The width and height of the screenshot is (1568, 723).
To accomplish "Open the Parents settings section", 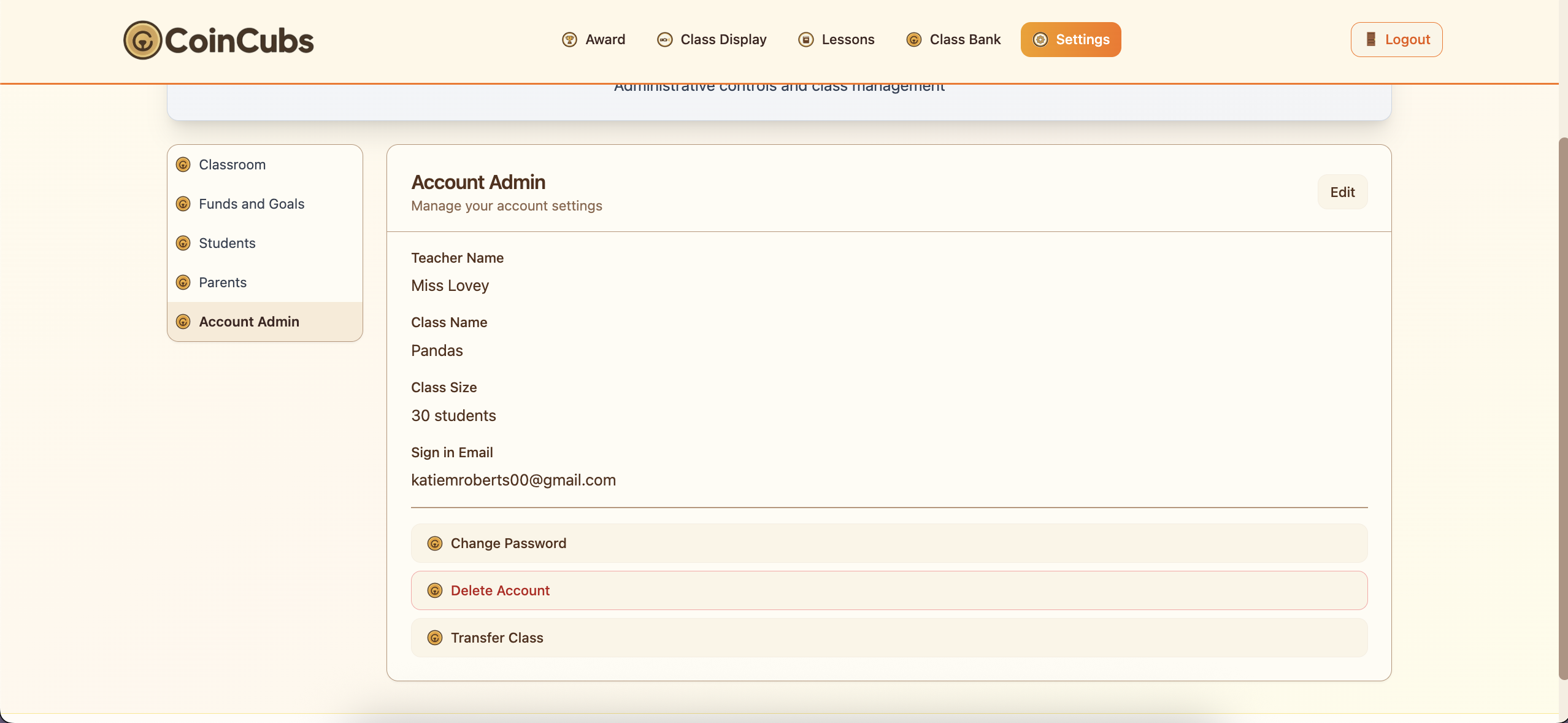I will click(223, 282).
